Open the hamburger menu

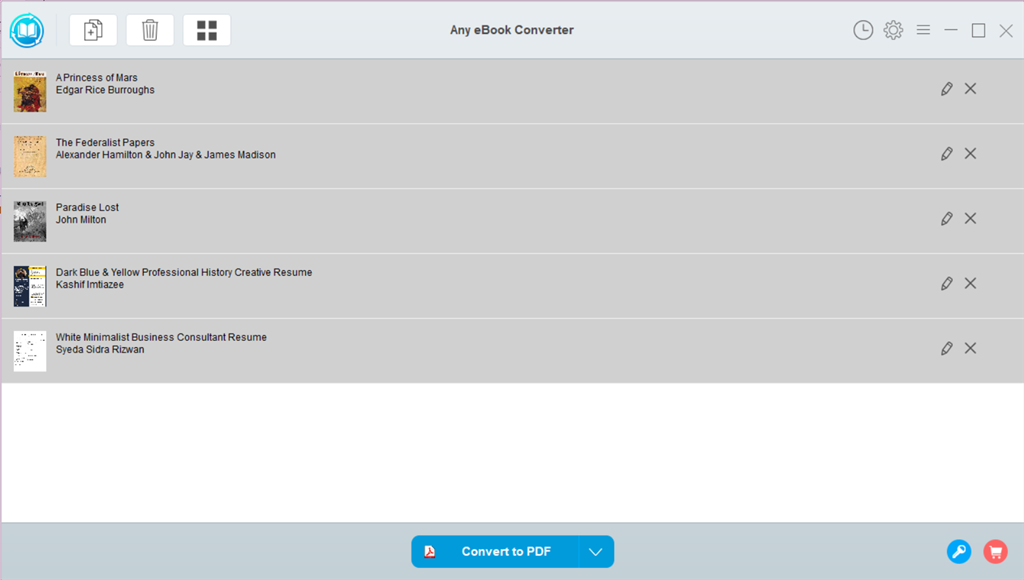coord(923,29)
